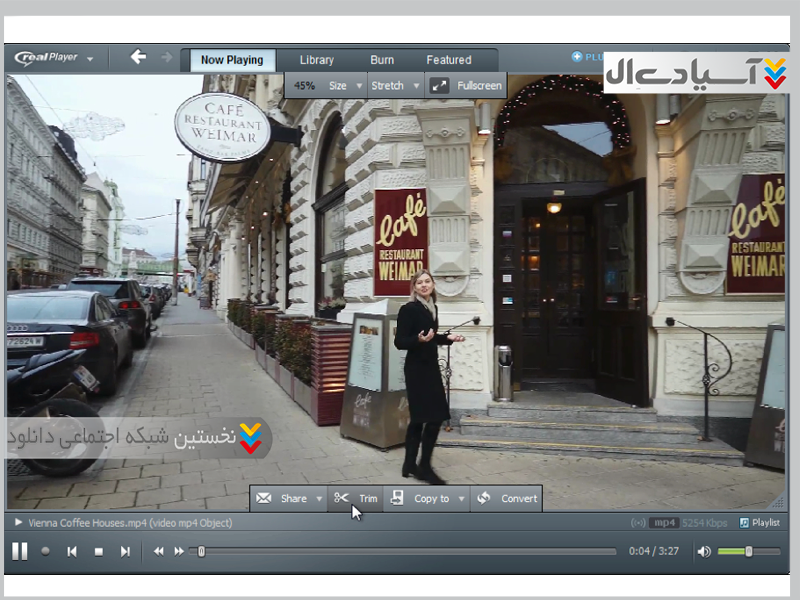Open the Trim tool
This screenshot has width=800, height=600.
tap(357, 498)
